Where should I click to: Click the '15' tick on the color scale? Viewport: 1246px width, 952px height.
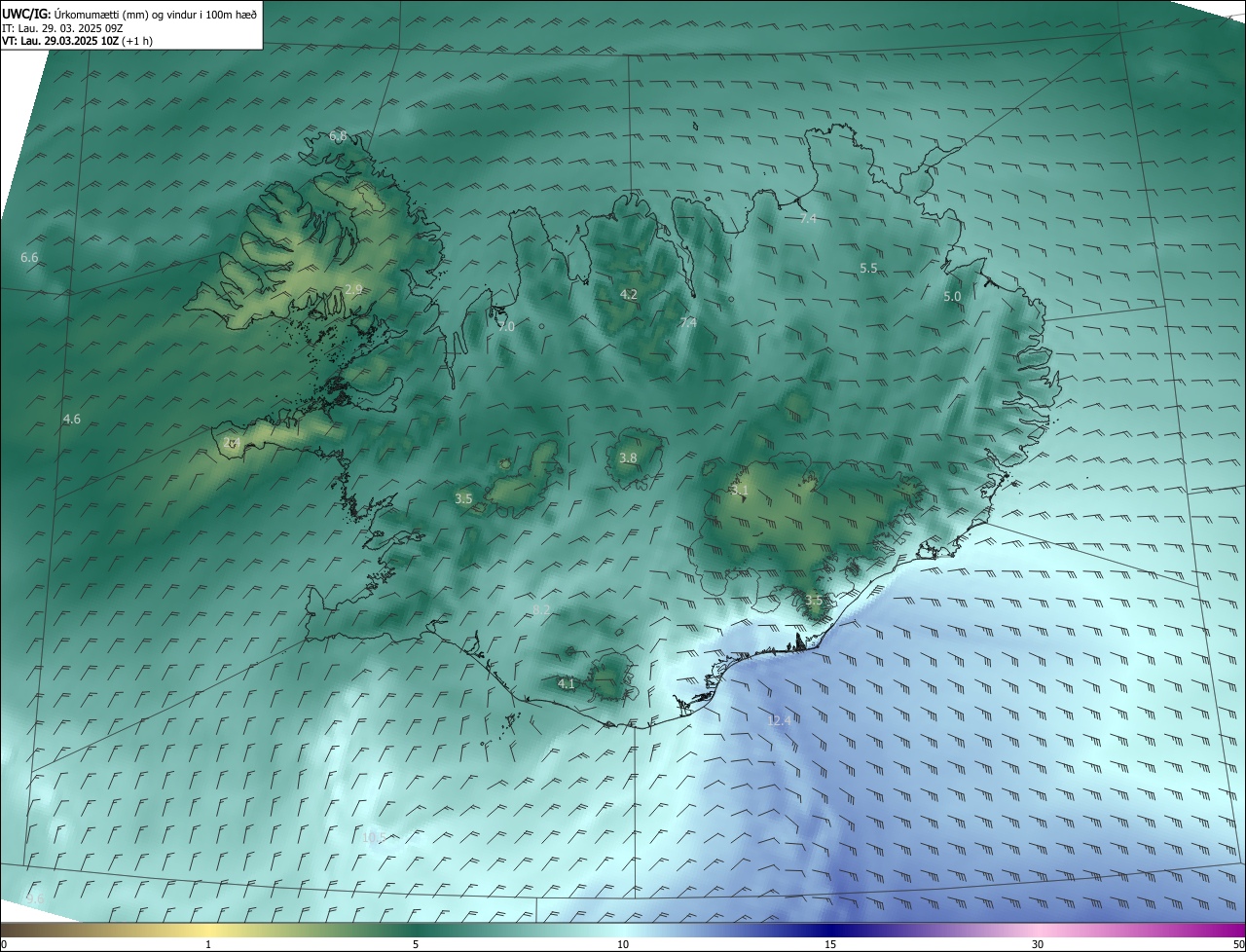830,944
